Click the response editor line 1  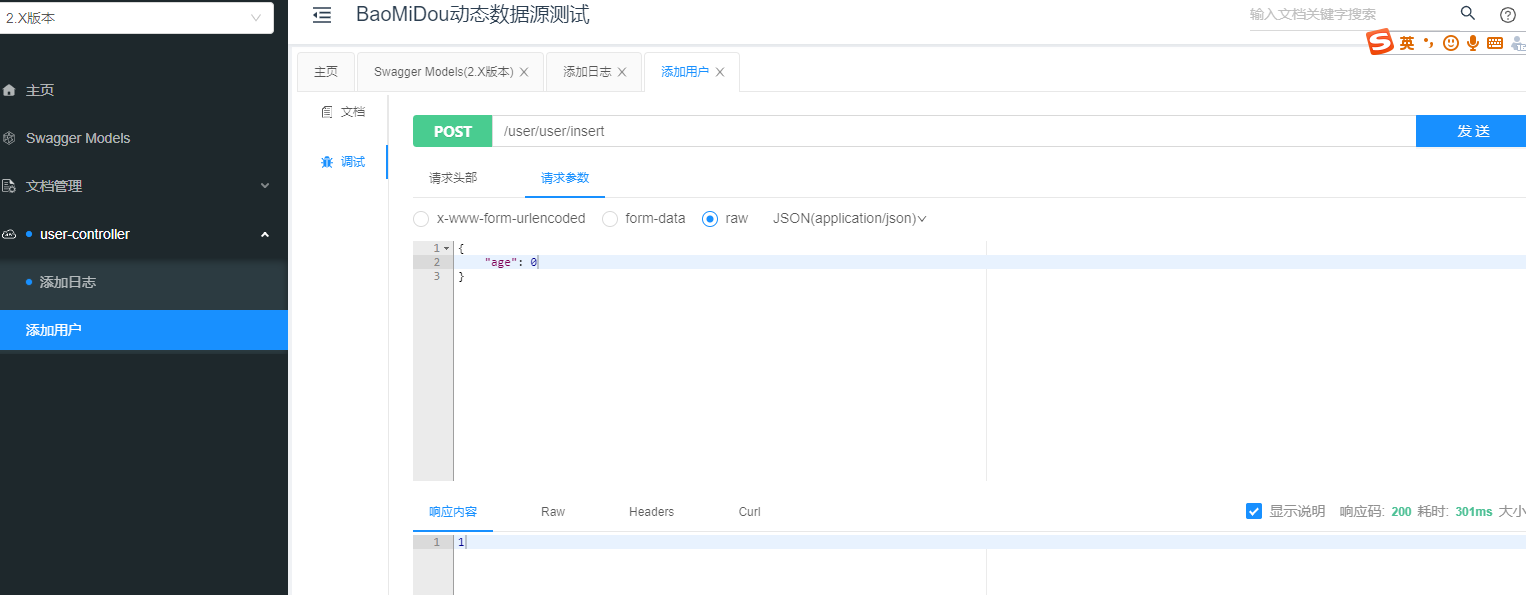click(x=990, y=542)
